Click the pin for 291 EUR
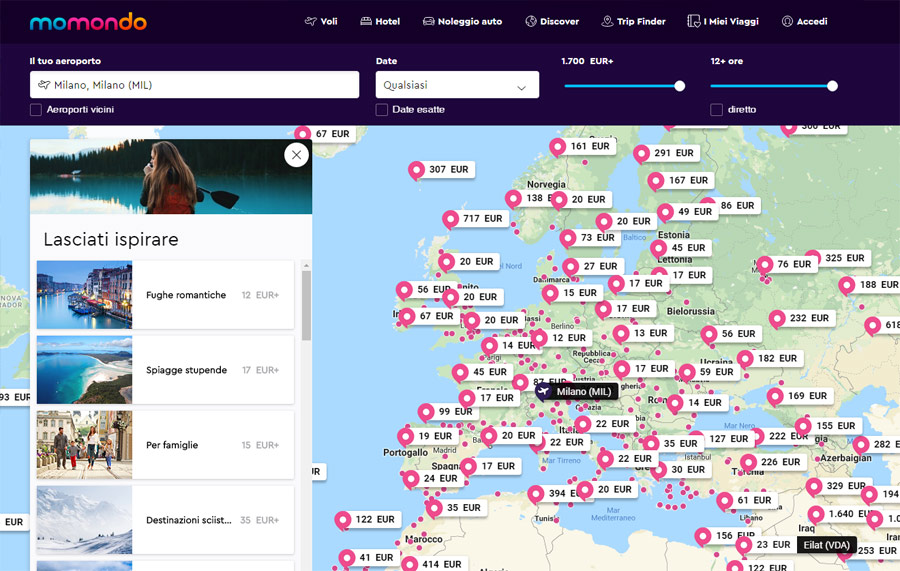Image resolution: width=900 pixels, height=571 pixels. click(x=641, y=154)
